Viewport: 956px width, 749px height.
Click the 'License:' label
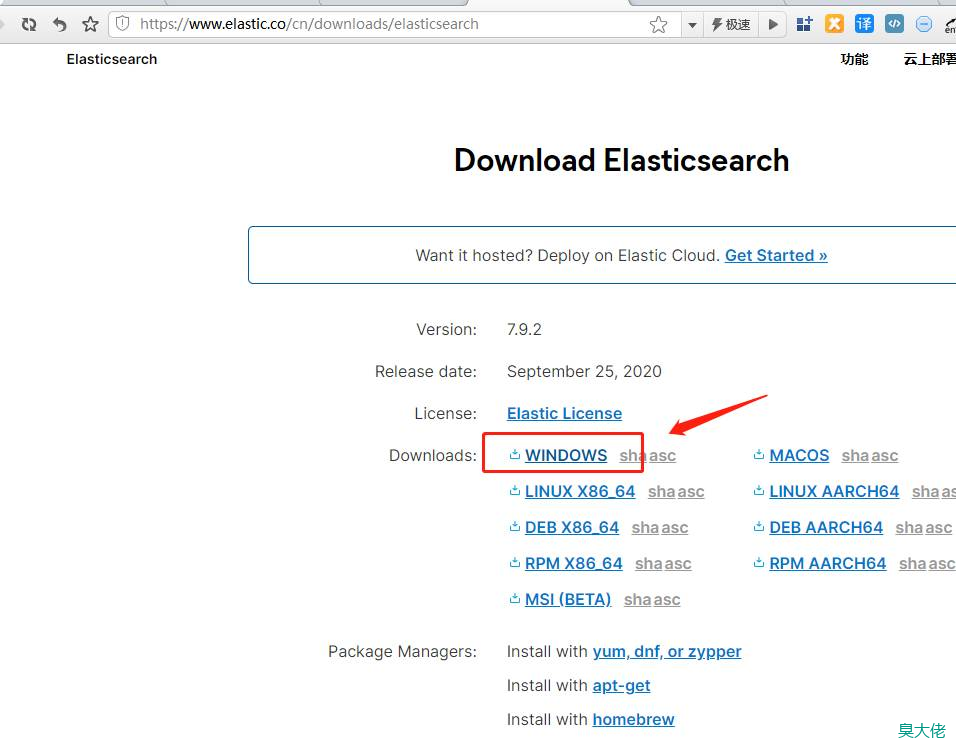tap(446, 414)
